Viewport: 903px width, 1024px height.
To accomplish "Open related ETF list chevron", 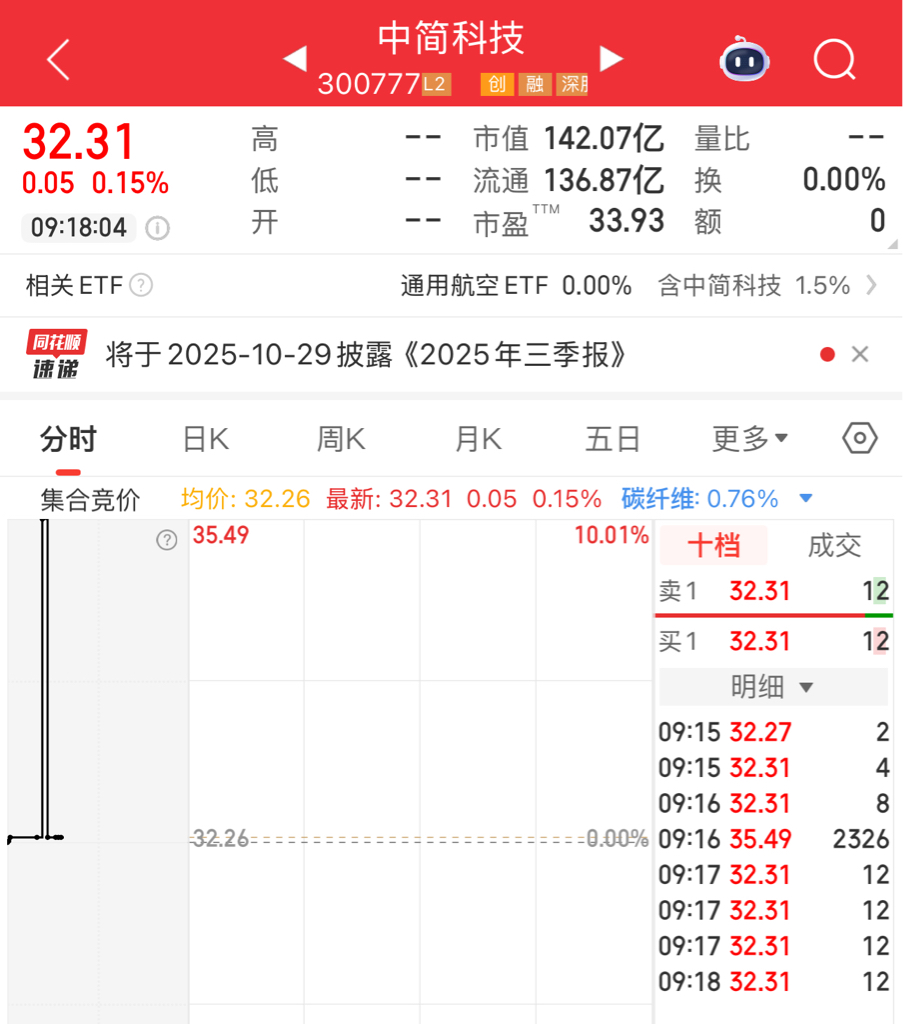I will click(x=871, y=285).
